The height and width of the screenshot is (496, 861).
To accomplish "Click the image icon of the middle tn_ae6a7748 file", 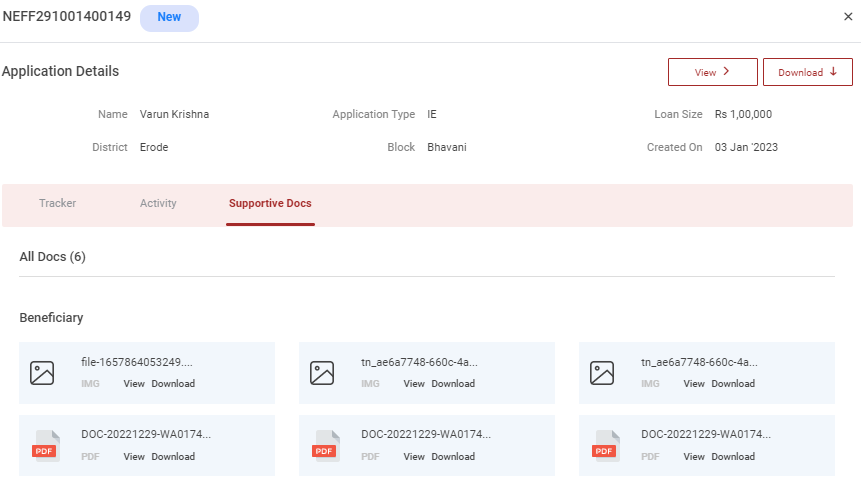I will tap(322, 373).
